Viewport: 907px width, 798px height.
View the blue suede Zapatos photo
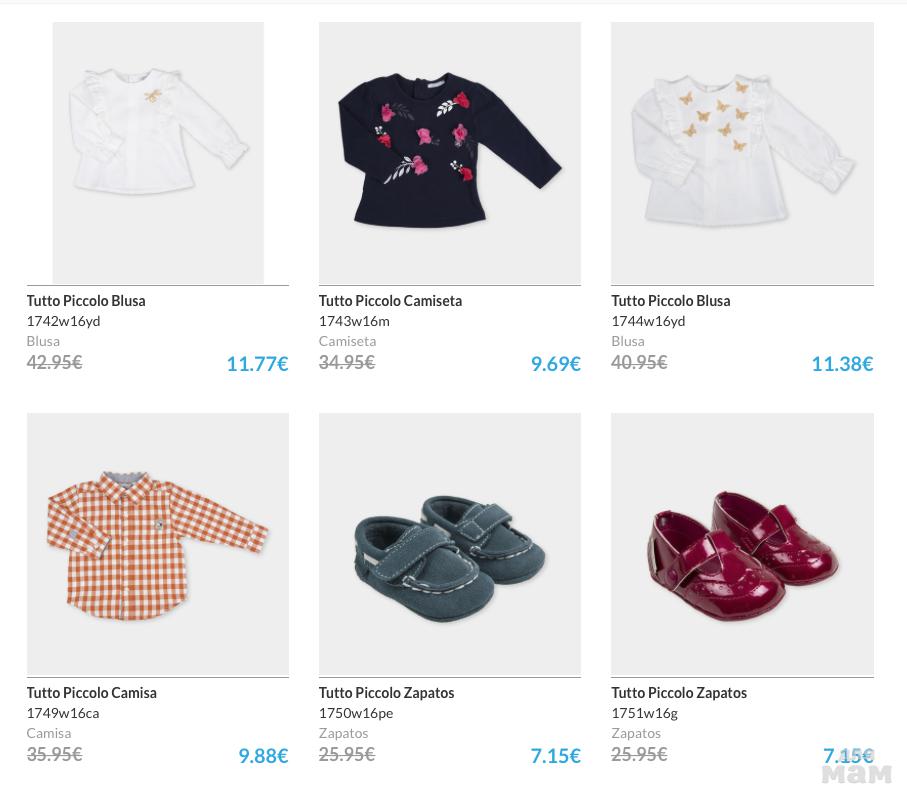click(x=450, y=544)
